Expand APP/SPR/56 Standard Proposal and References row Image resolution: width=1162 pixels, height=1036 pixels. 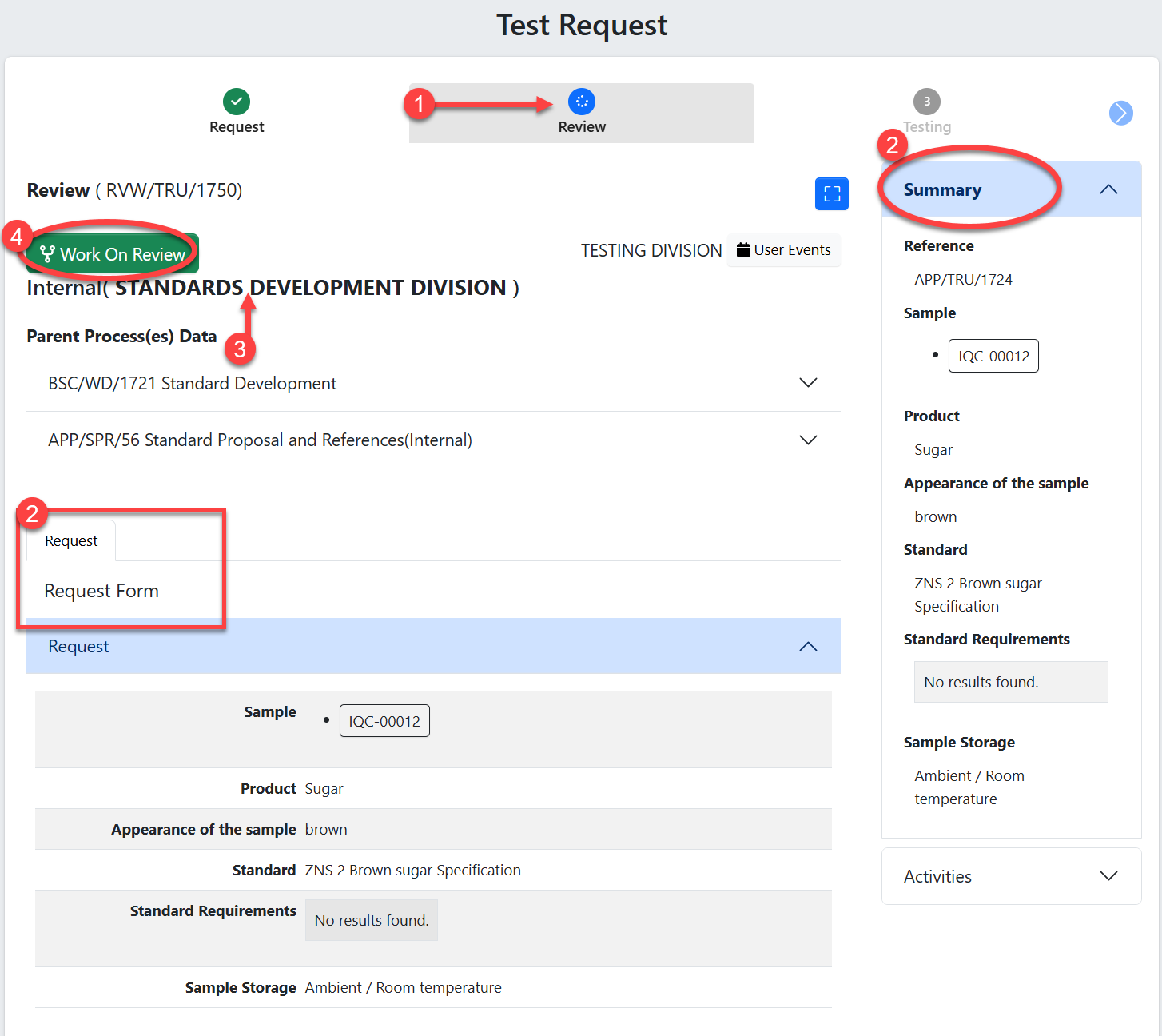point(808,440)
